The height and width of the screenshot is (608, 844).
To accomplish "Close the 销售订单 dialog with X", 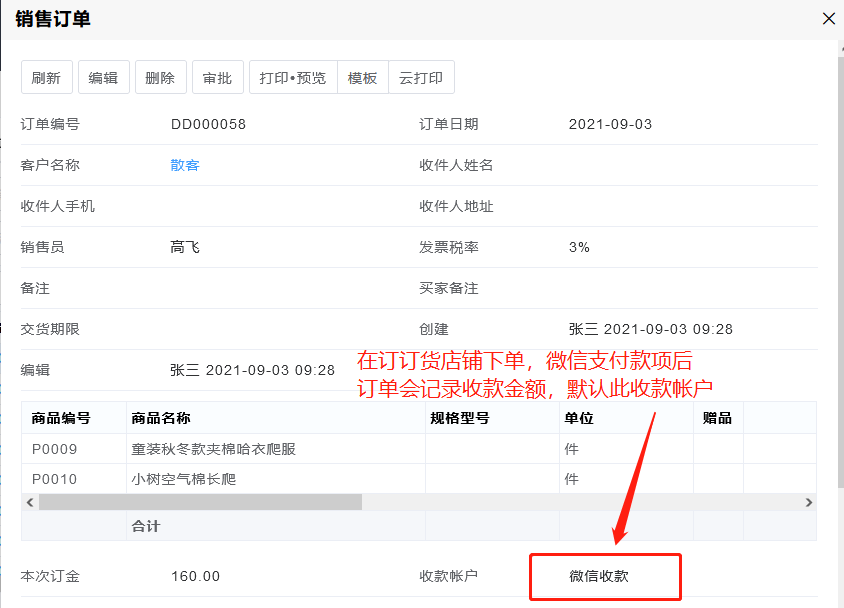I will [x=828, y=18].
